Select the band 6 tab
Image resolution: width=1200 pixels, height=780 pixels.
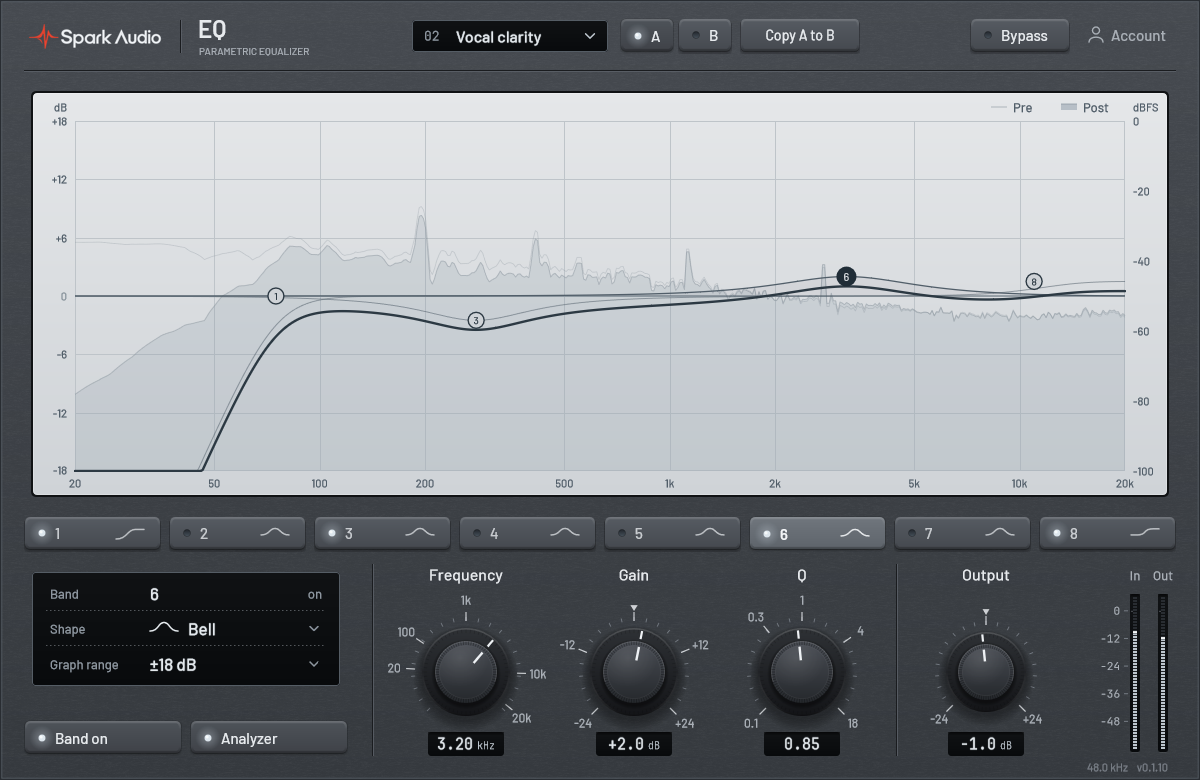pos(817,534)
